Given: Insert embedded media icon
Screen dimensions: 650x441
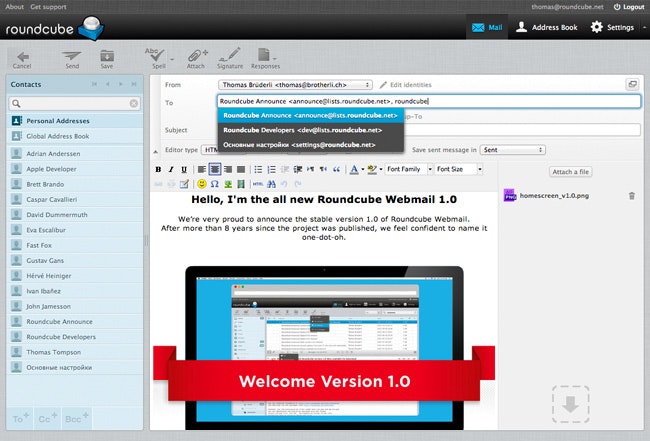Looking at the screenshot, I should coord(240,184).
